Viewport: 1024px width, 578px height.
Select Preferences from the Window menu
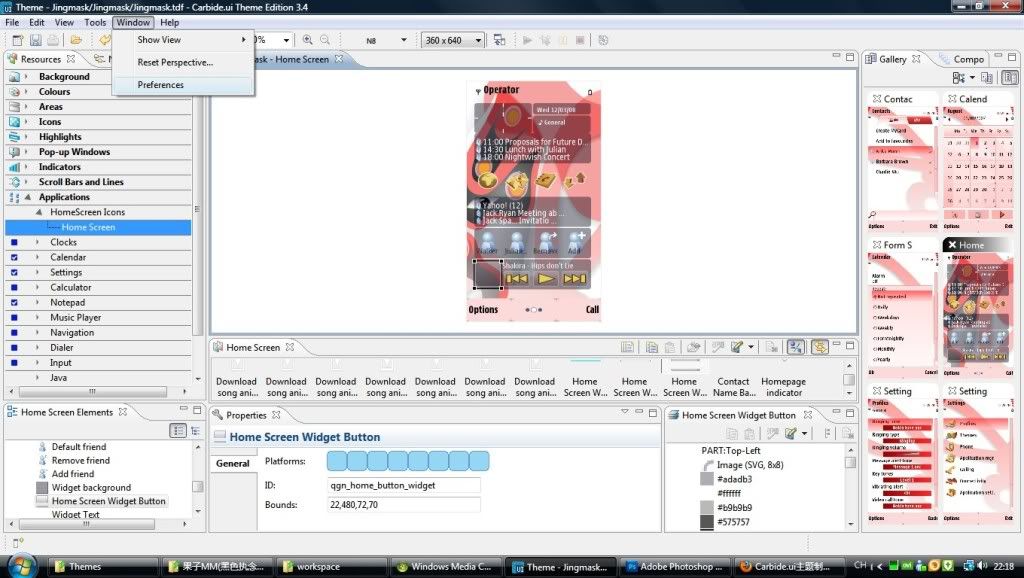point(161,85)
